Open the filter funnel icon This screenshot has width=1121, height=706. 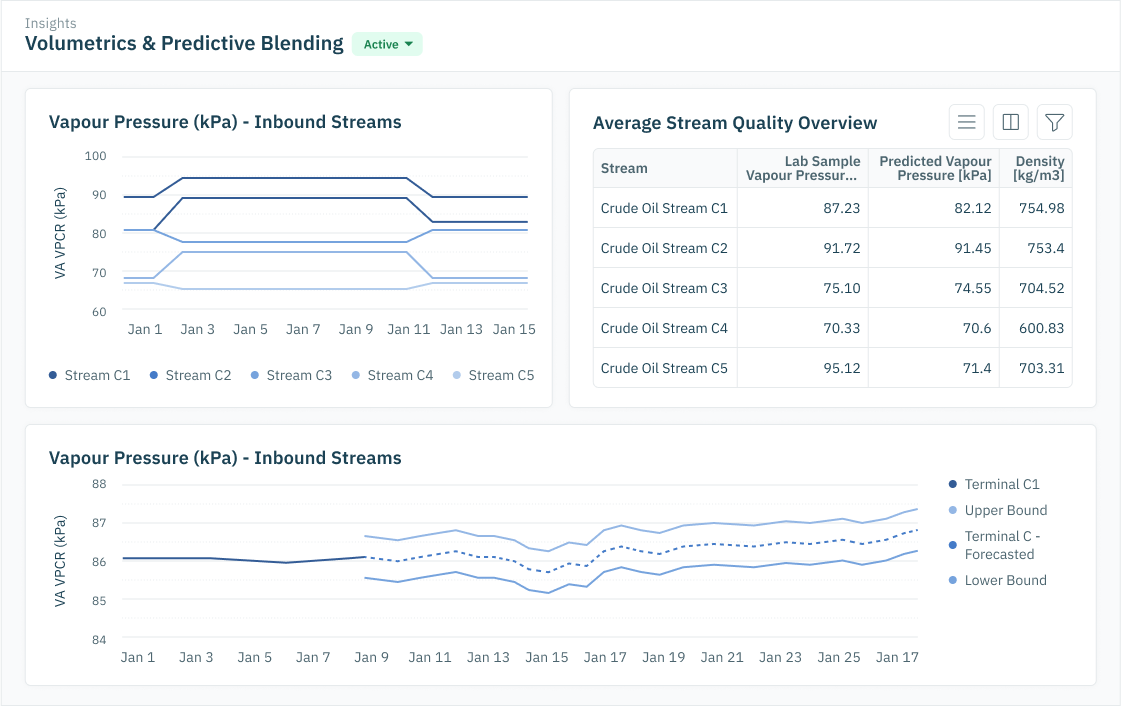point(1055,122)
